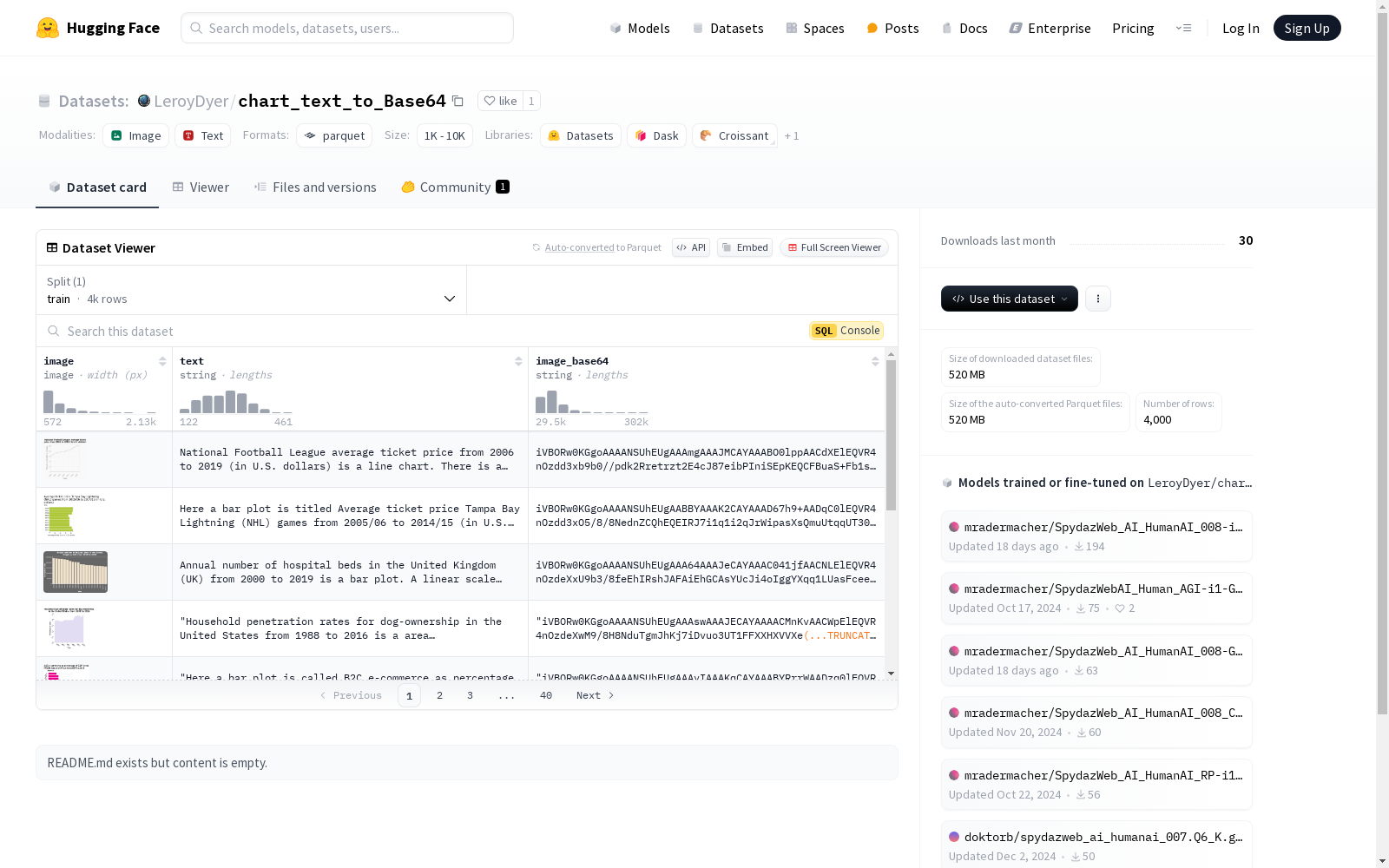The width and height of the screenshot is (1389, 868).
Task: Open the UK hospital beds chart thumbnail
Action: point(76,572)
